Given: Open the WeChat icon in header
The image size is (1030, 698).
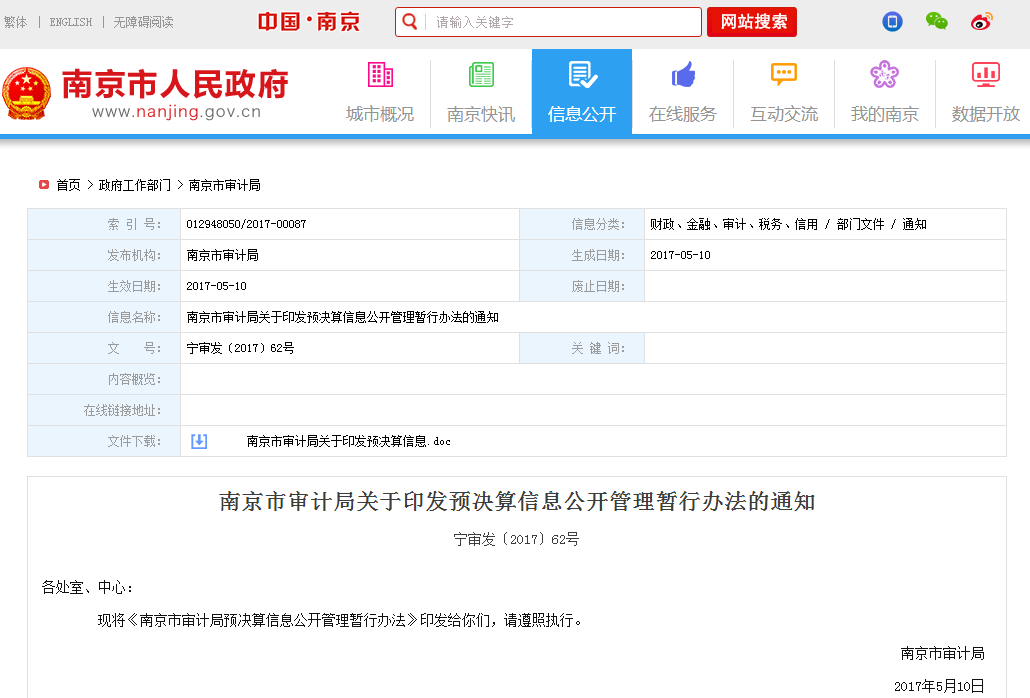Looking at the screenshot, I should 936,22.
